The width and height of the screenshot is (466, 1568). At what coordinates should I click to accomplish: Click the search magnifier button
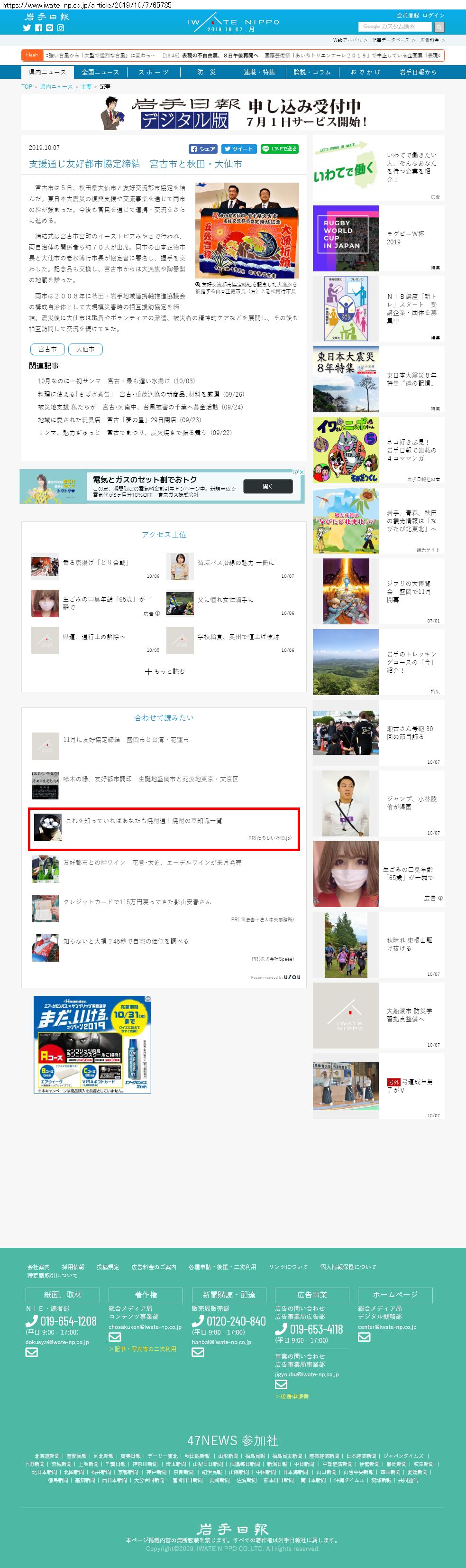[x=439, y=27]
